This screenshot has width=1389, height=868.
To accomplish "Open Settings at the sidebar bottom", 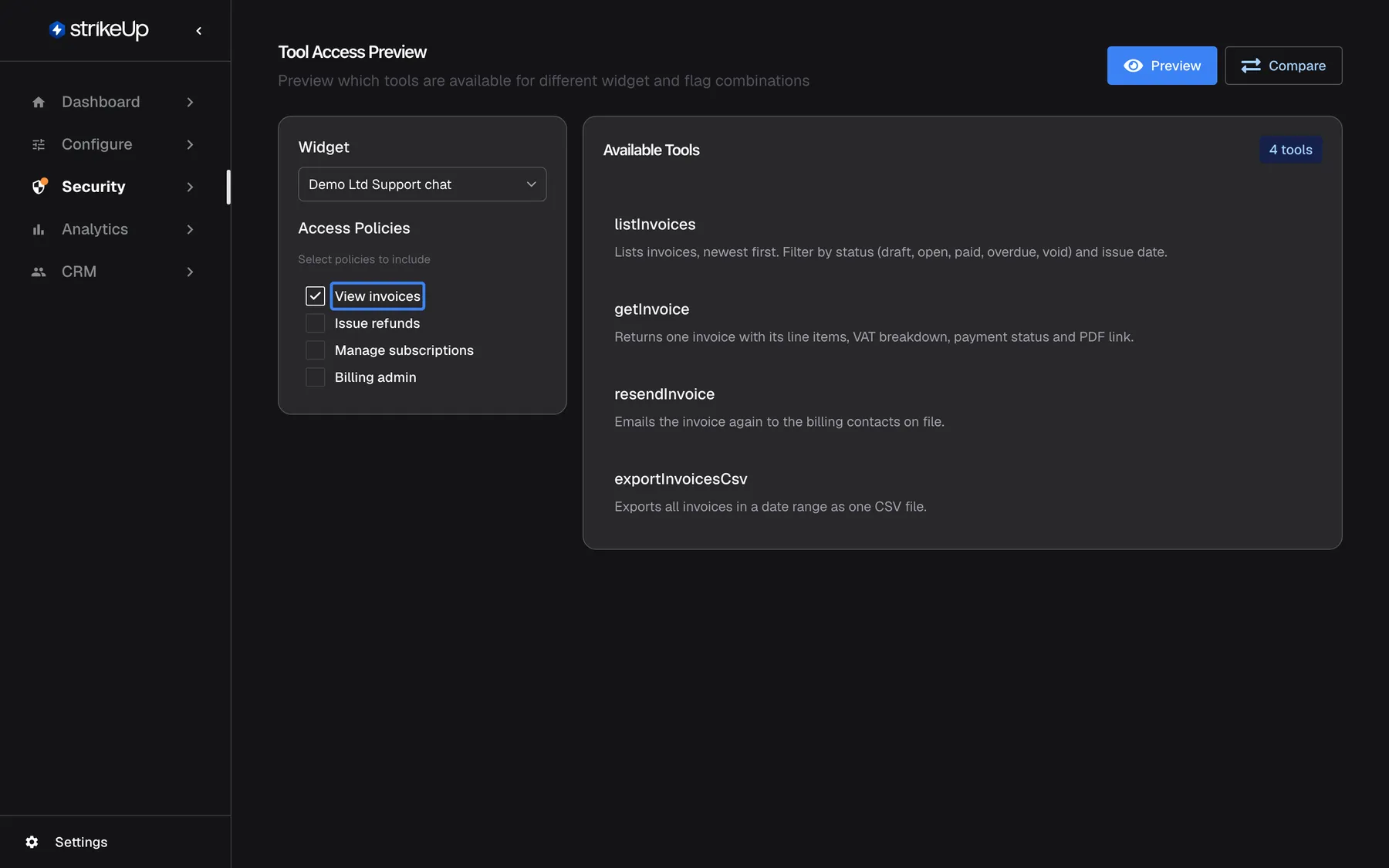I will 81,842.
